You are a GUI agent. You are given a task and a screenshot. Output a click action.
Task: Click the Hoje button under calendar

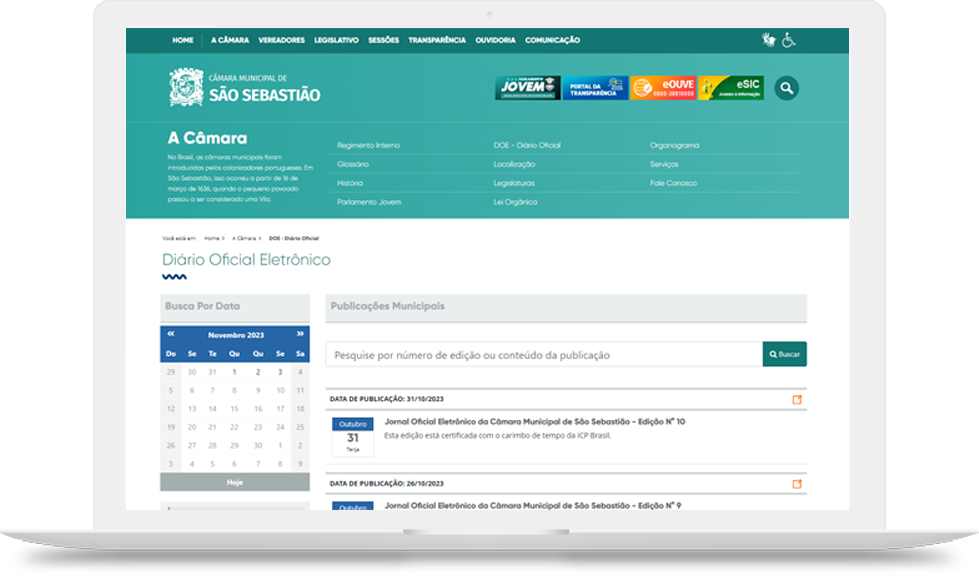(x=235, y=482)
